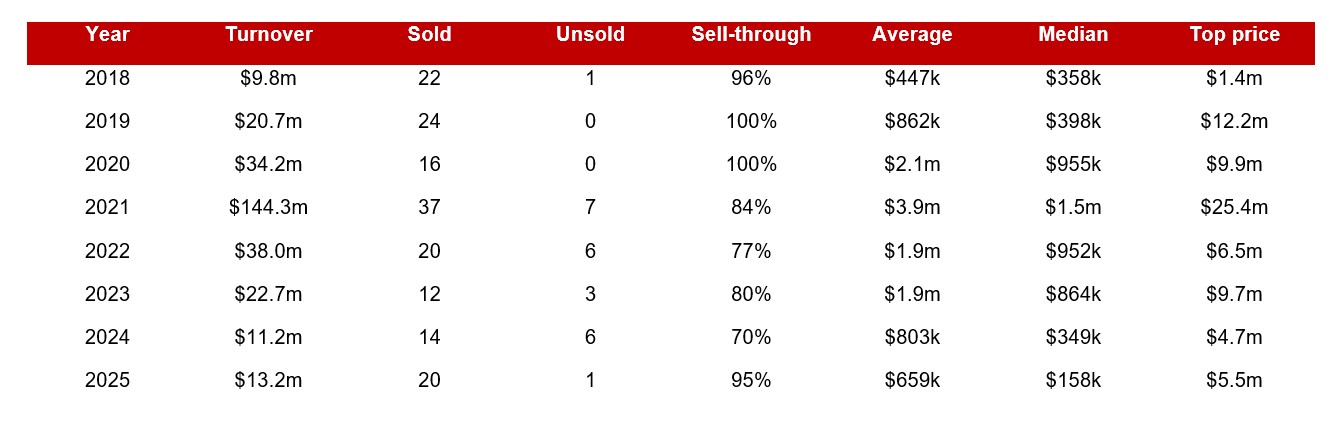Select the 2025 year cell
Viewport: 1336px width, 423px height.
[107, 380]
